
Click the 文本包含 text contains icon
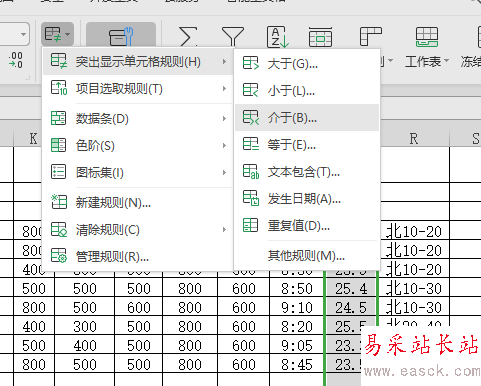pos(251,171)
